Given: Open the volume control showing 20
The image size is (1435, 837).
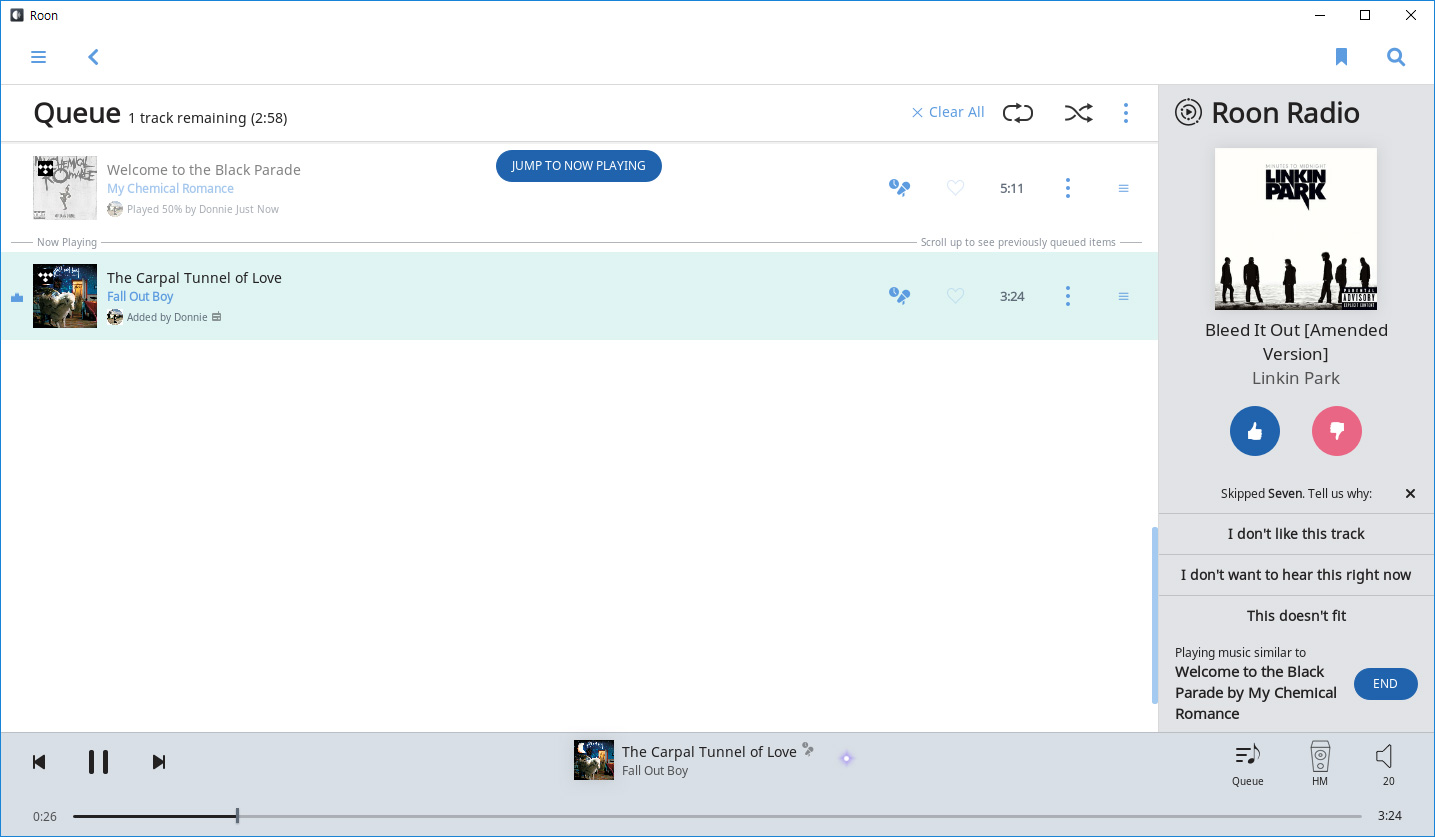Looking at the screenshot, I should click(1386, 765).
